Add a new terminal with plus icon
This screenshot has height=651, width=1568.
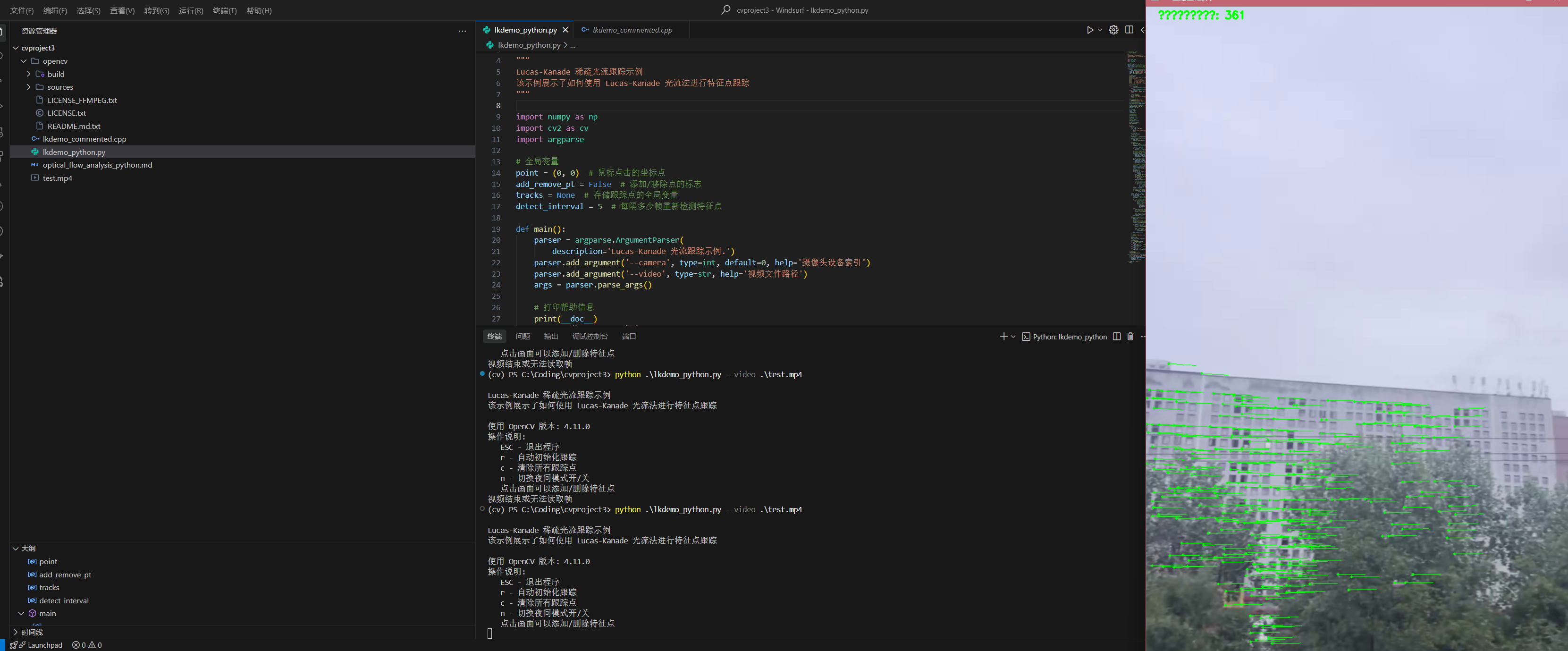click(x=1003, y=337)
